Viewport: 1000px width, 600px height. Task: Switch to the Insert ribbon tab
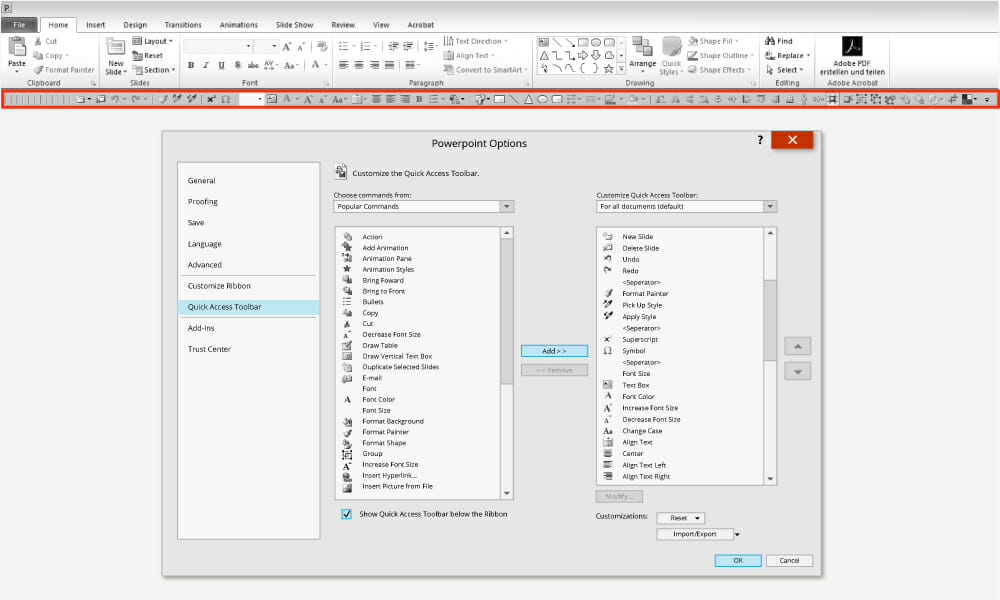[x=96, y=25]
